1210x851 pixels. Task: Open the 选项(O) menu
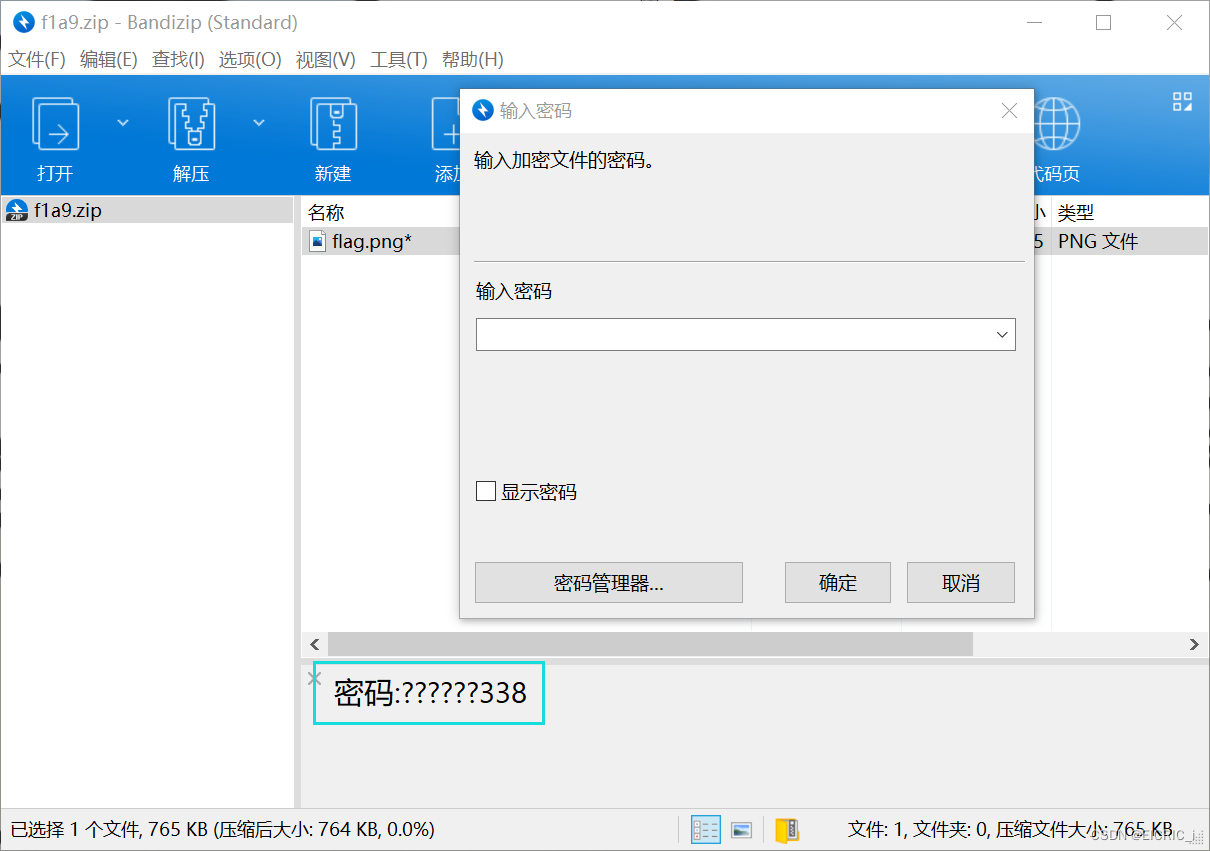250,60
